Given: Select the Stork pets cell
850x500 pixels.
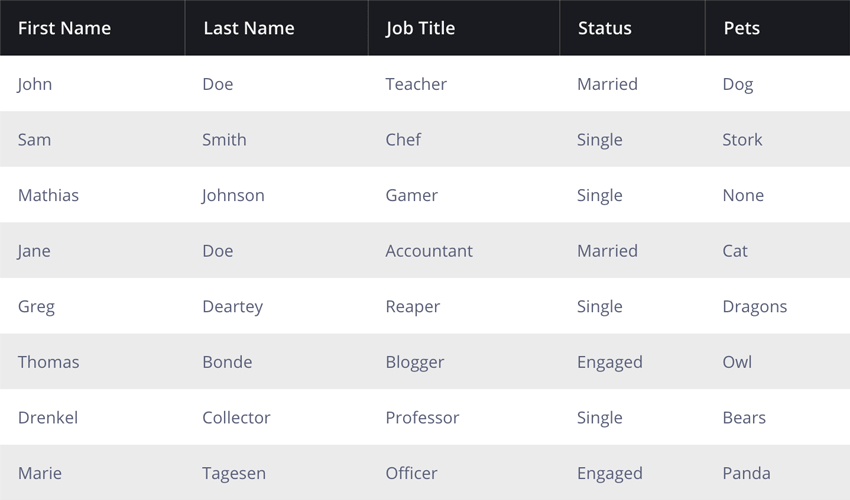Looking at the screenshot, I should click(x=777, y=139).
